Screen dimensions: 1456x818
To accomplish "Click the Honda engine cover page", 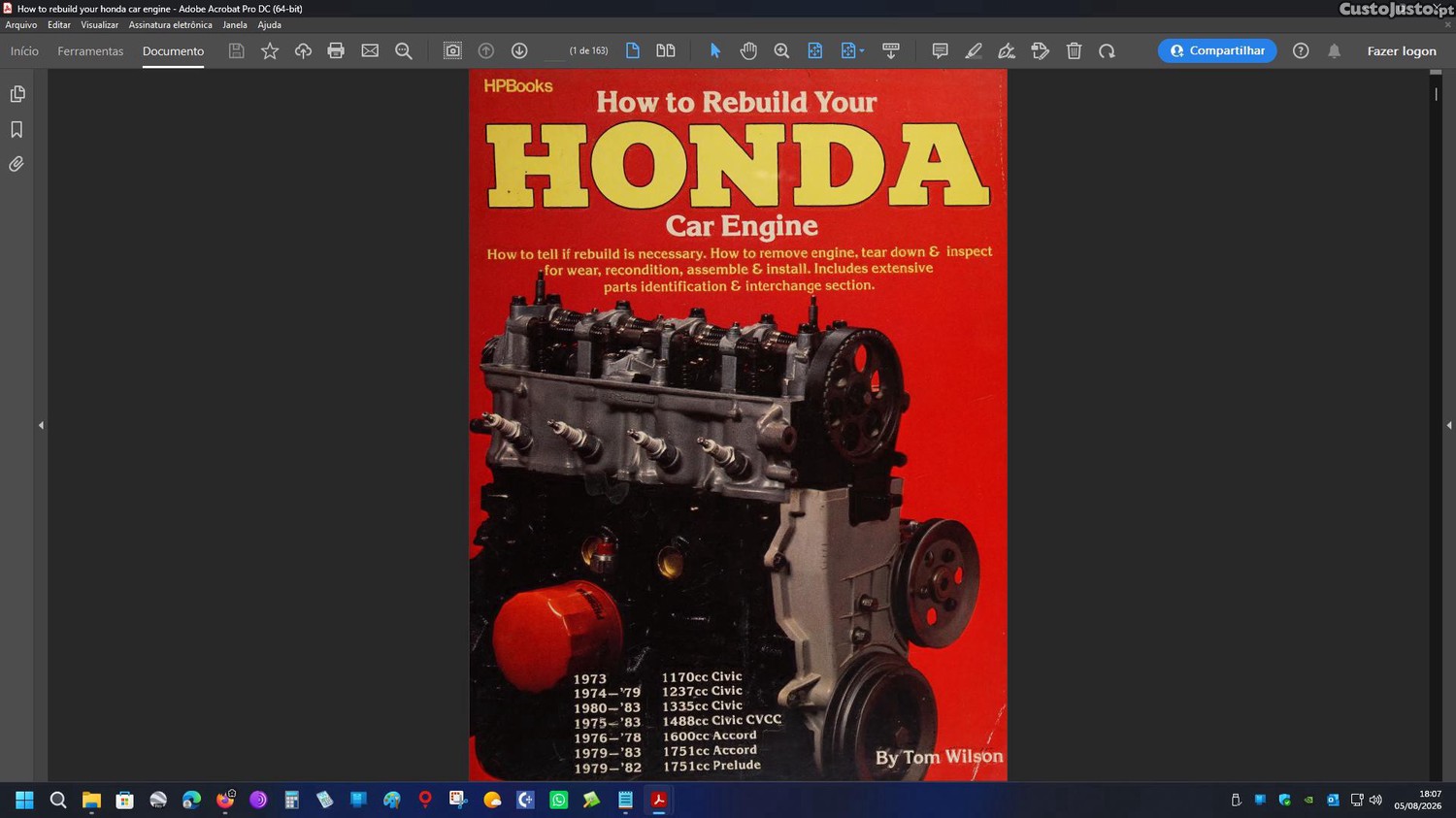I will (x=738, y=425).
